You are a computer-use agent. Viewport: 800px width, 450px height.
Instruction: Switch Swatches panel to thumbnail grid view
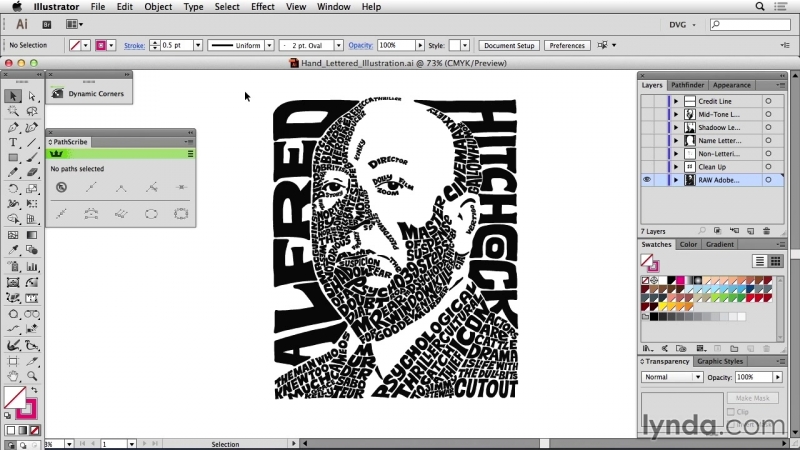click(776, 261)
